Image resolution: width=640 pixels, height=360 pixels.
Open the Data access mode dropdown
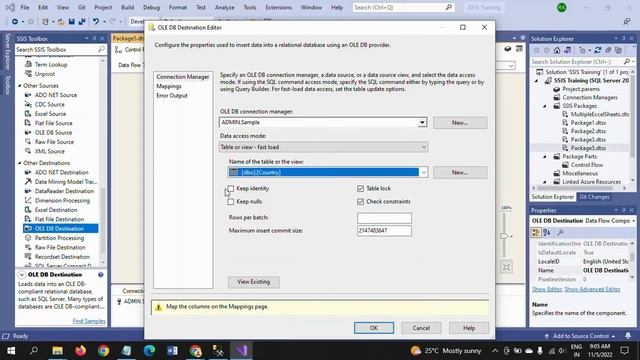point(423,147)
